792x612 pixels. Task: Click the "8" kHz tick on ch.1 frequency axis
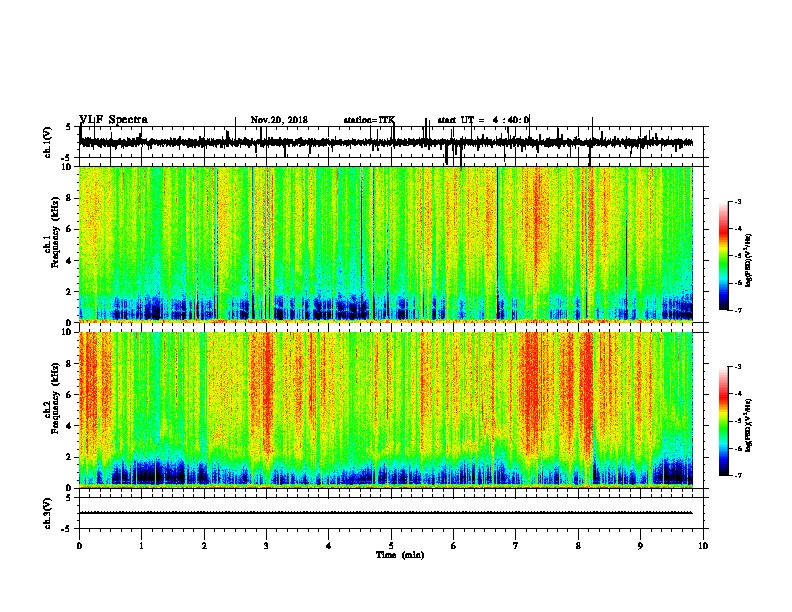click(70, 198)
